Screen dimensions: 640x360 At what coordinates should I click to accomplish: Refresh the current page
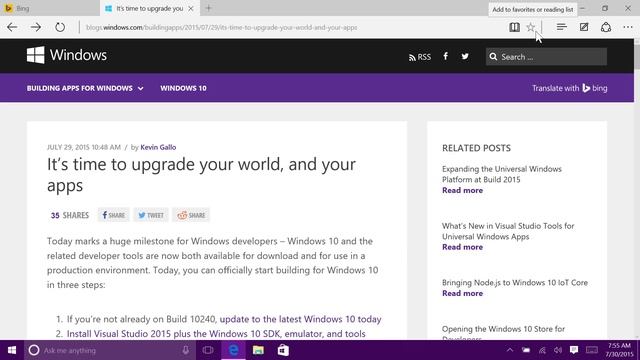tap(60, 27)
